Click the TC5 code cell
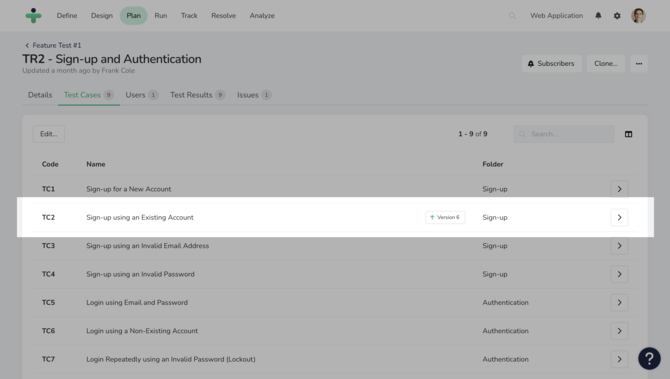 click(48, 303)
